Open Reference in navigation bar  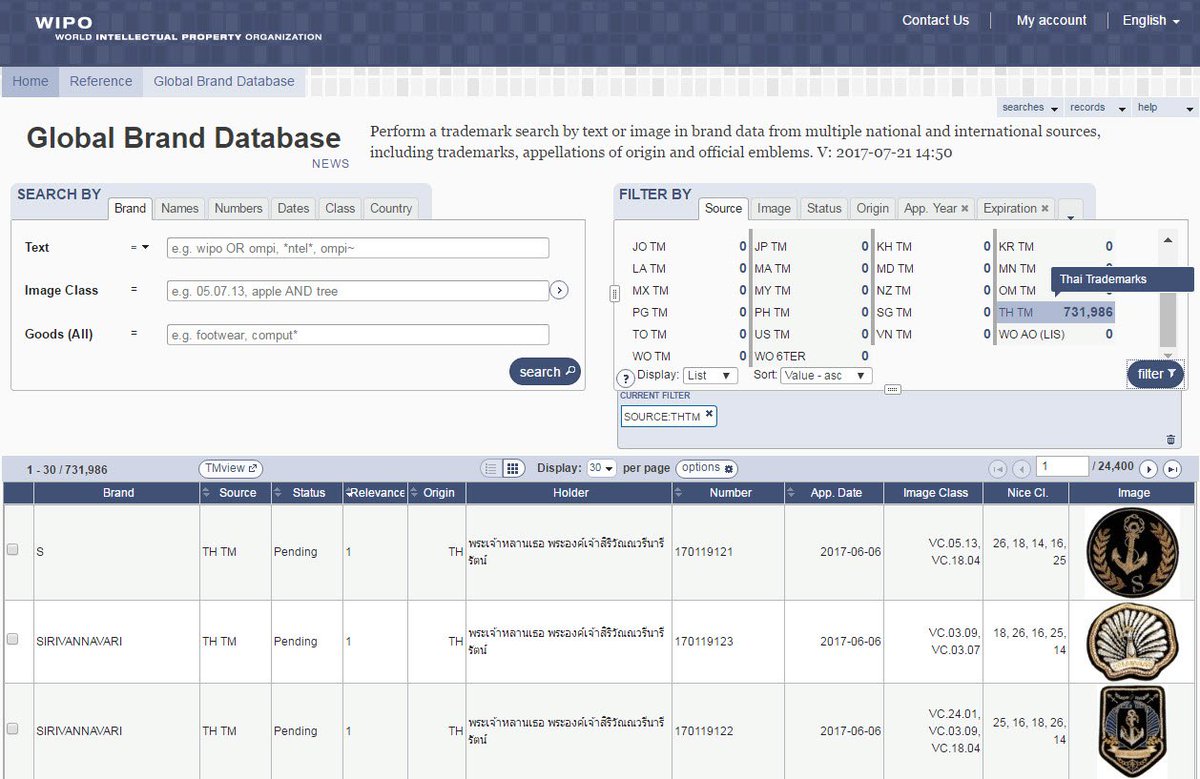pos(101,81)
